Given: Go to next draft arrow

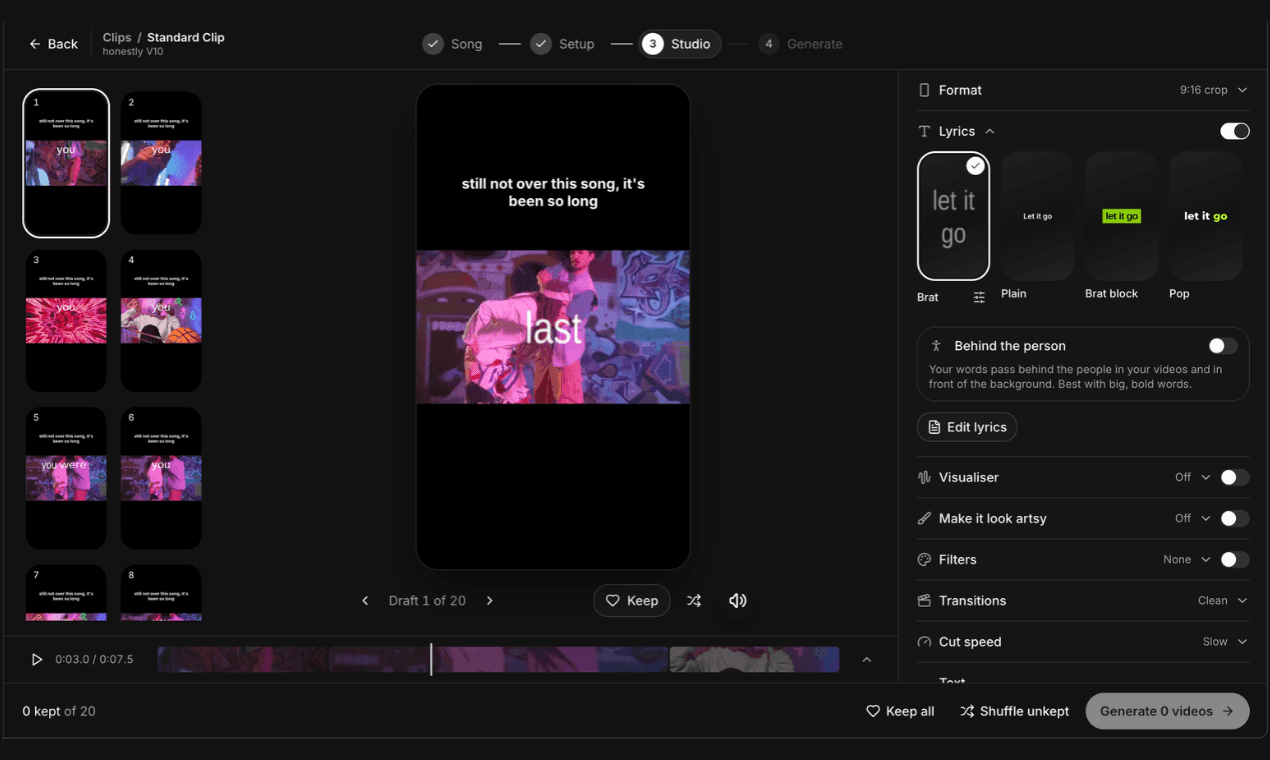Looking at the screenshot, I should (490, 601).
